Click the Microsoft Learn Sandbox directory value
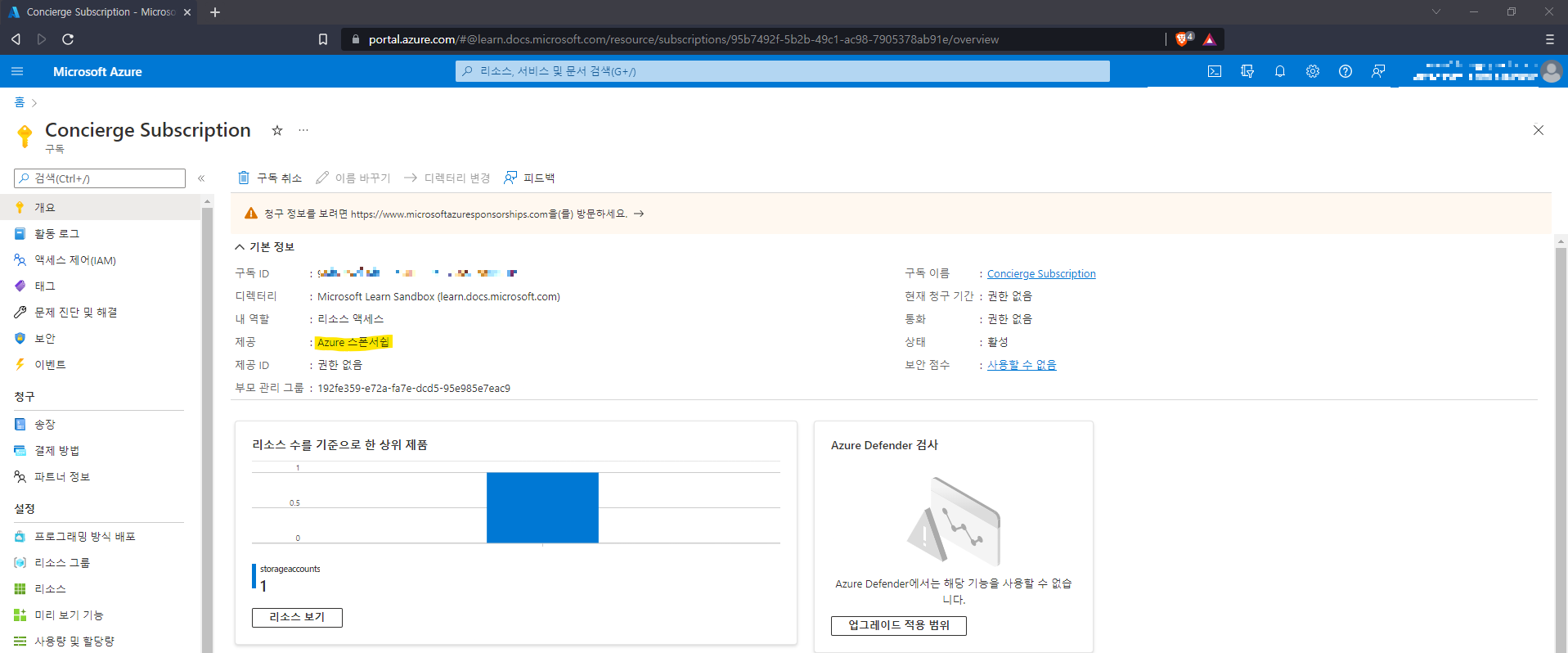Image resolution: width=1568 pixels, height=653 pixels. [x=438, y=297]
